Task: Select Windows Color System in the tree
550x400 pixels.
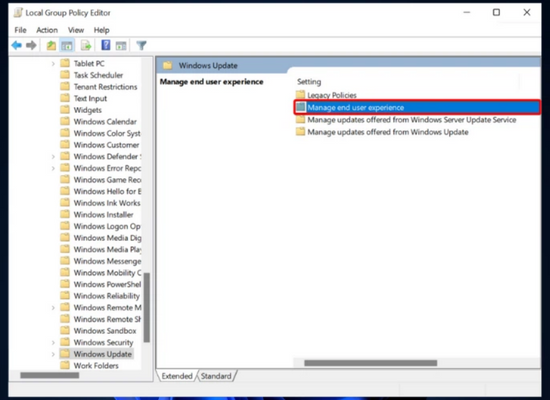Action: 107,133
